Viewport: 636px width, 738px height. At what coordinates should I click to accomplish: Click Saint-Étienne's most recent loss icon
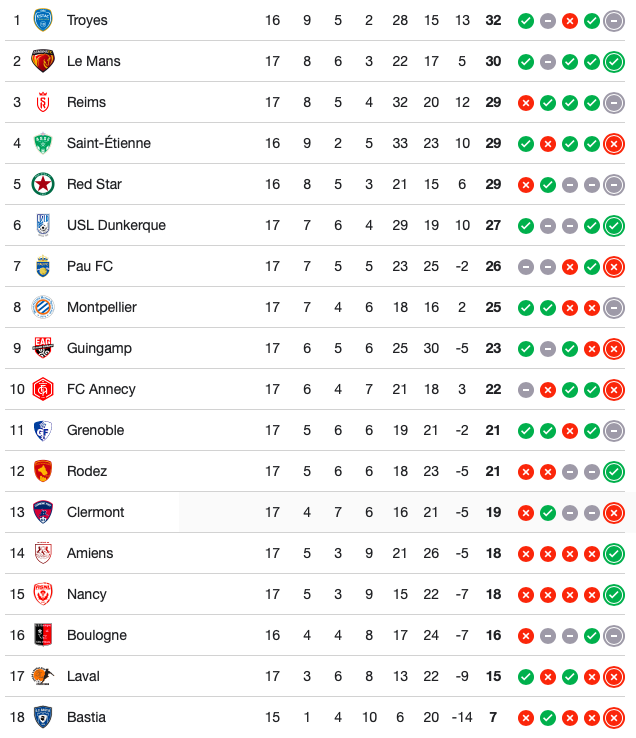[x=614, y=144]
